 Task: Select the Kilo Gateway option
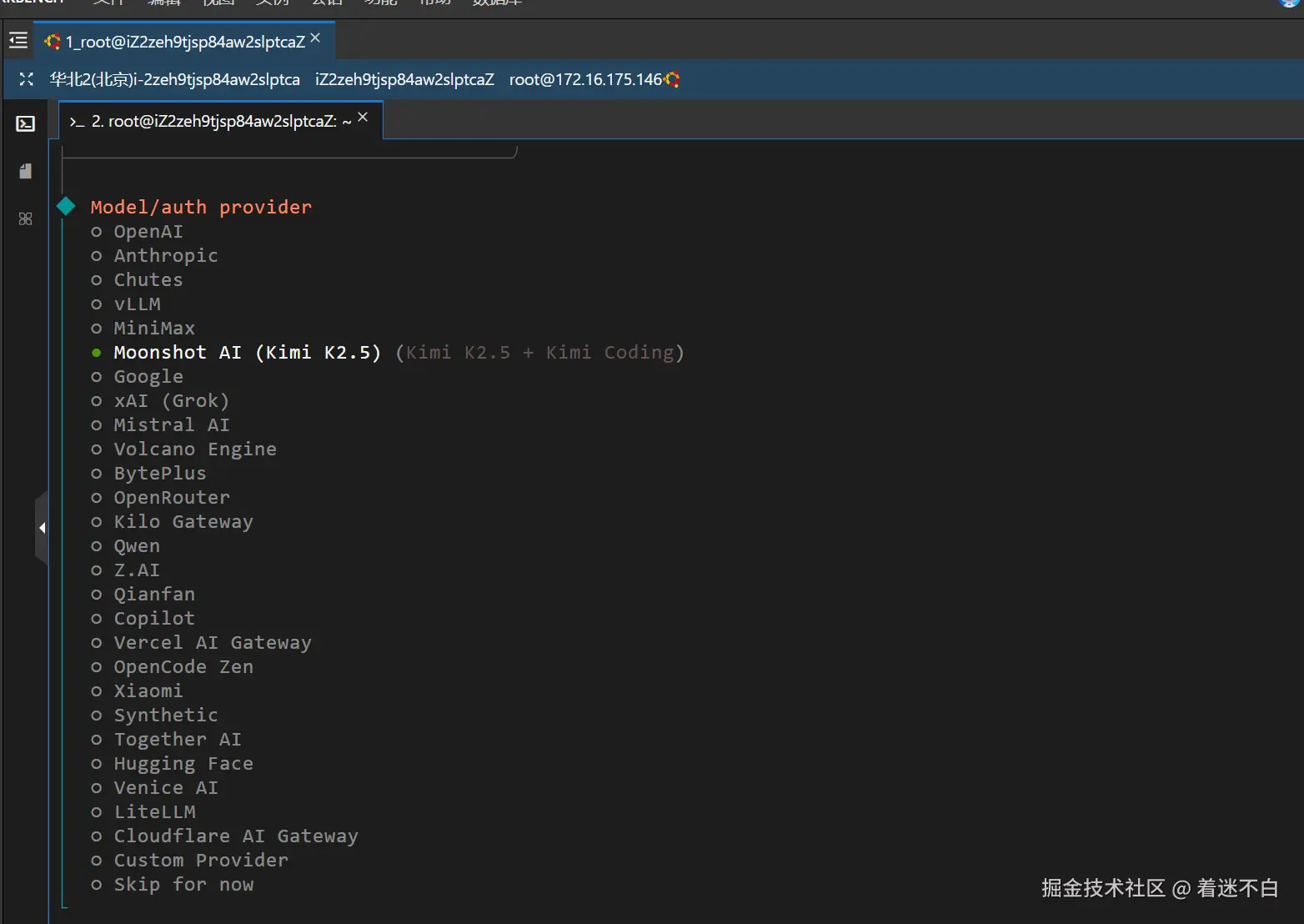coord(172,522)
